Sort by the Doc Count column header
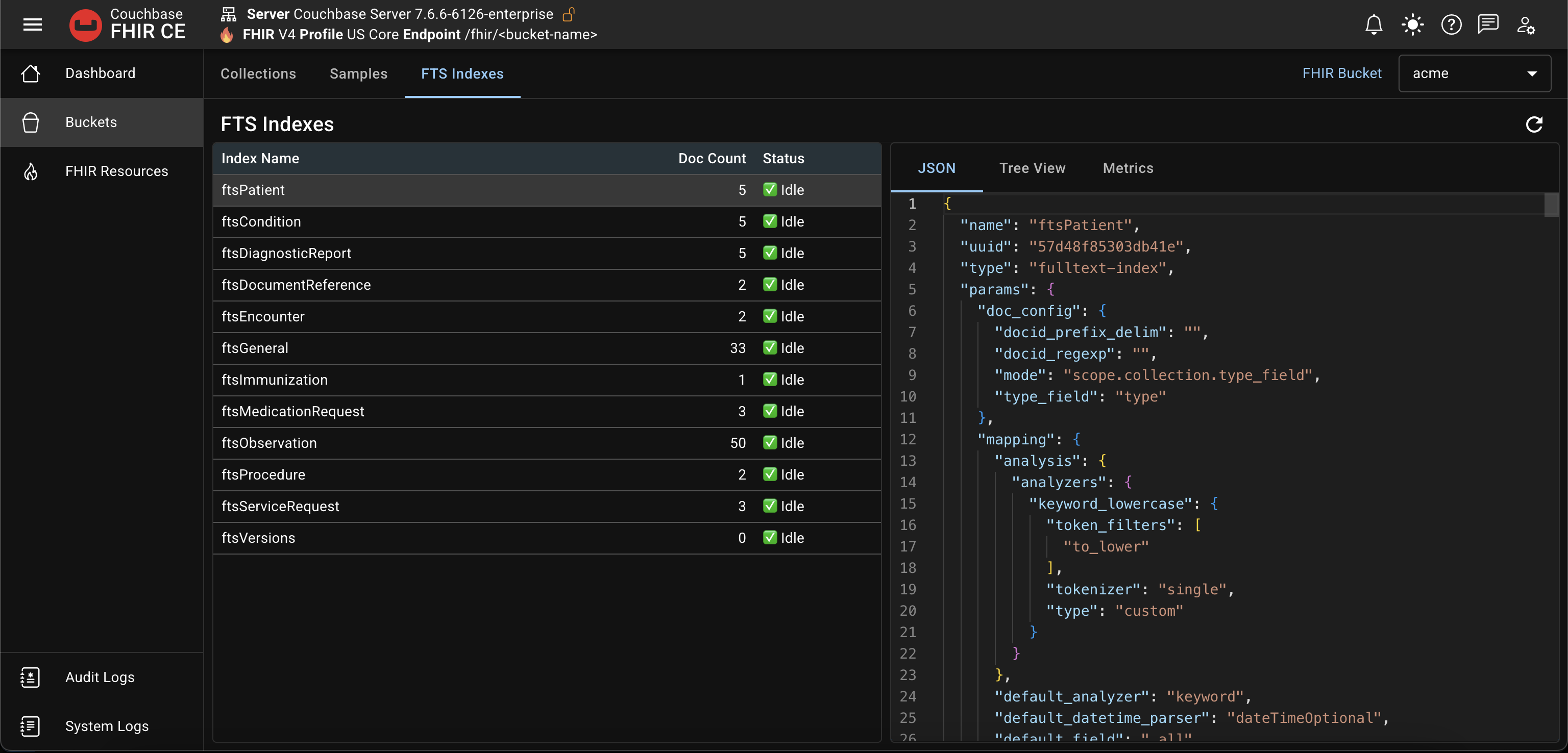Image resolution: width=1568 pixels, height=753 pixels. coord(712,158)
